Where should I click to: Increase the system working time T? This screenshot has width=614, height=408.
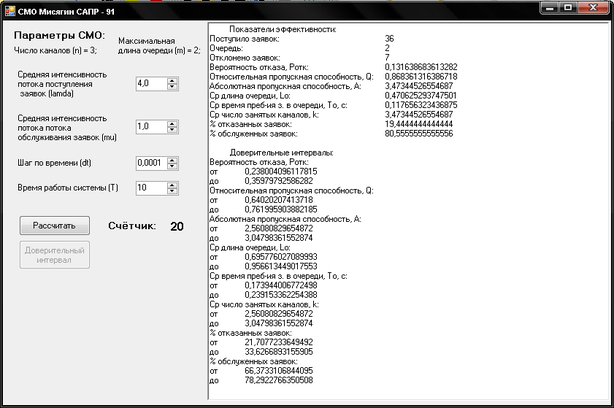(172, 185)
